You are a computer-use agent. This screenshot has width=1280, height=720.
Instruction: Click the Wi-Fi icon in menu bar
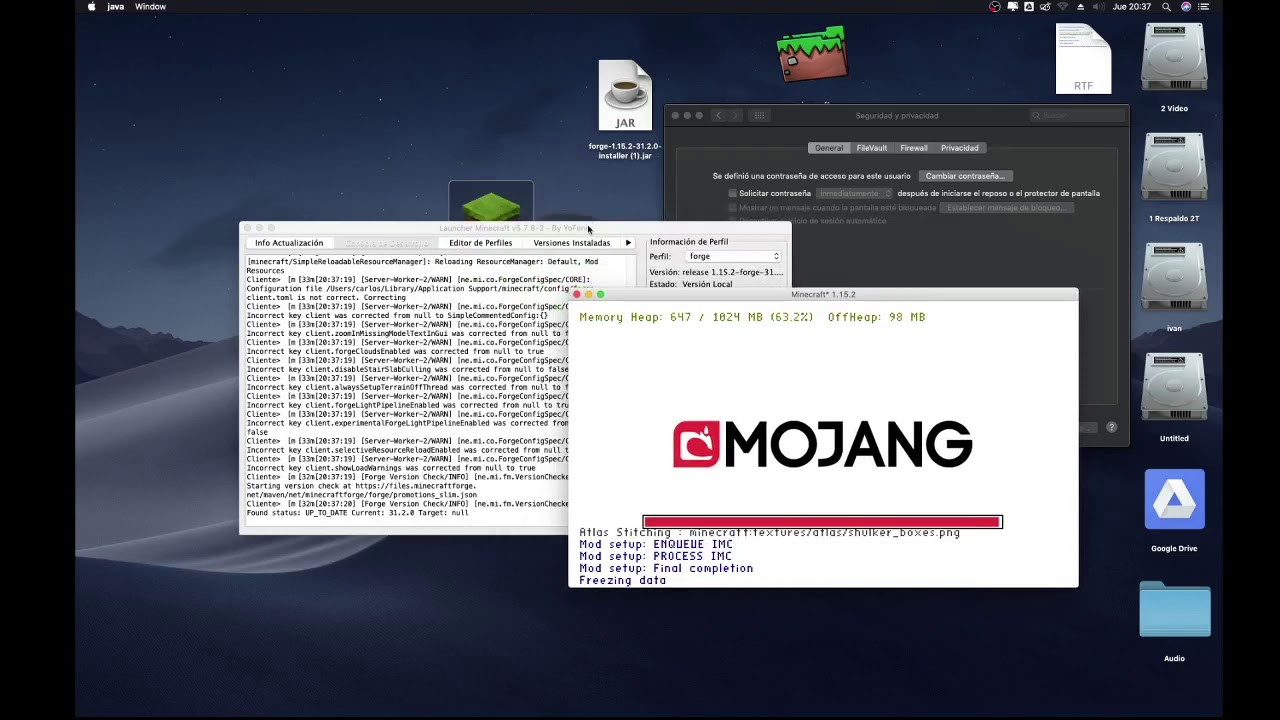pos(1062,6)
